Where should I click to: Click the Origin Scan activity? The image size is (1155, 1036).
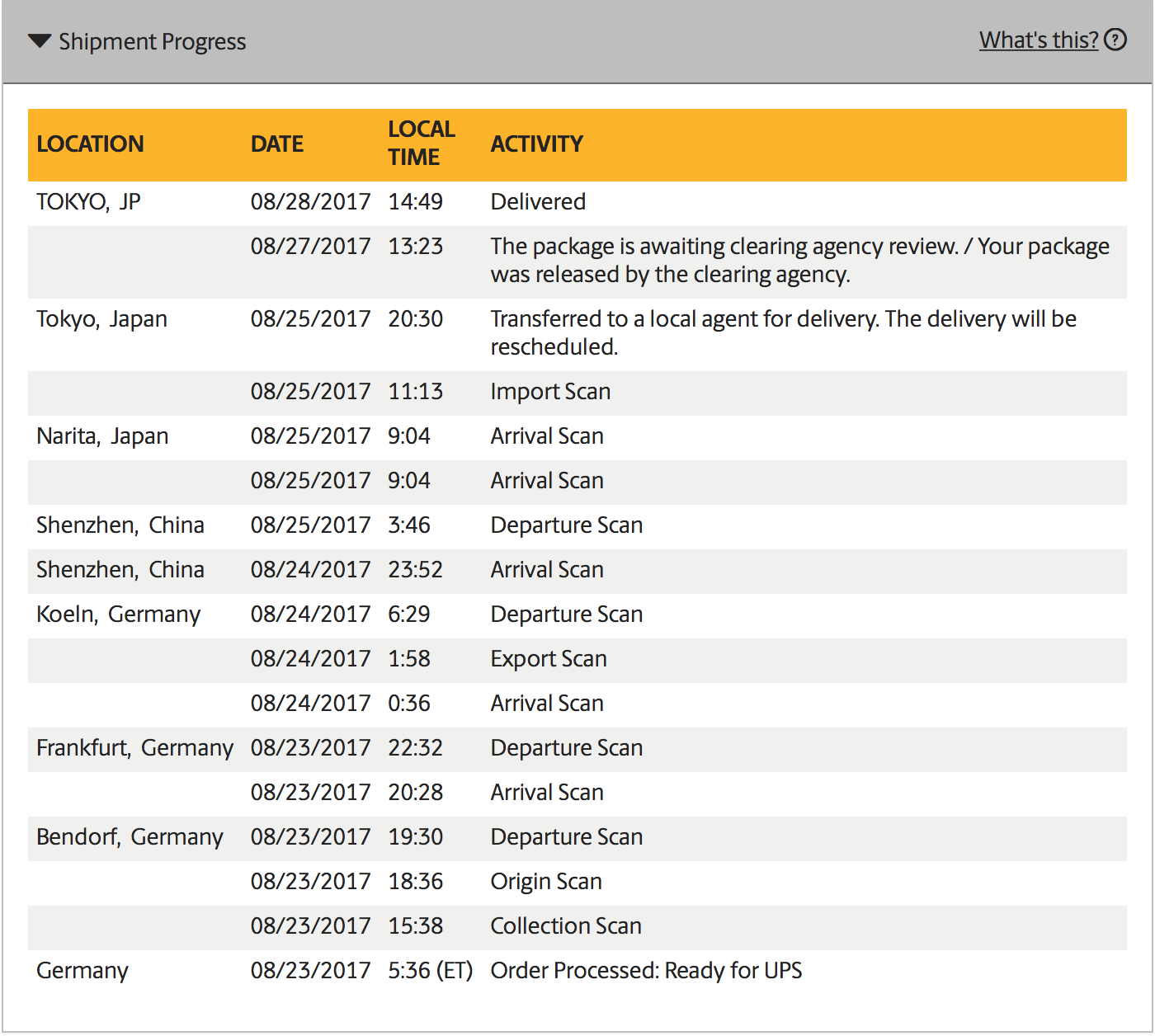click(x=546, y=881)
